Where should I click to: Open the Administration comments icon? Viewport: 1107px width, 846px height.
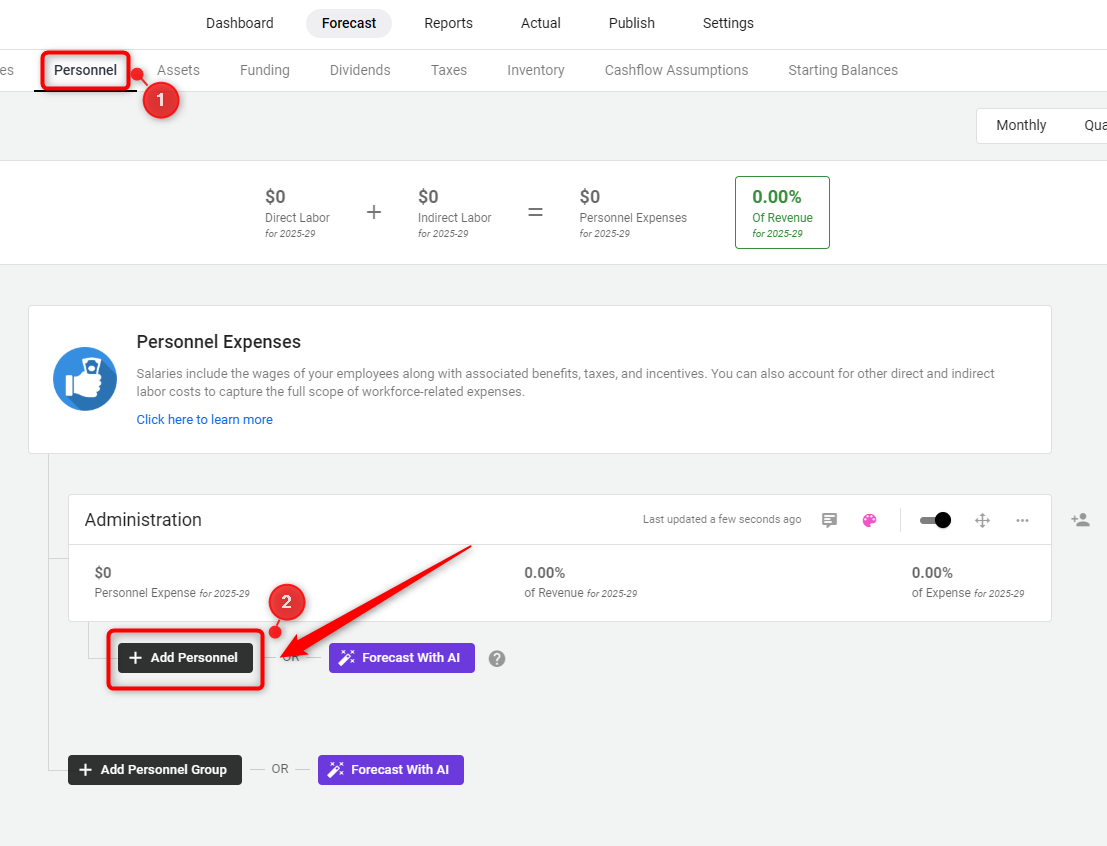pos(830,520)
